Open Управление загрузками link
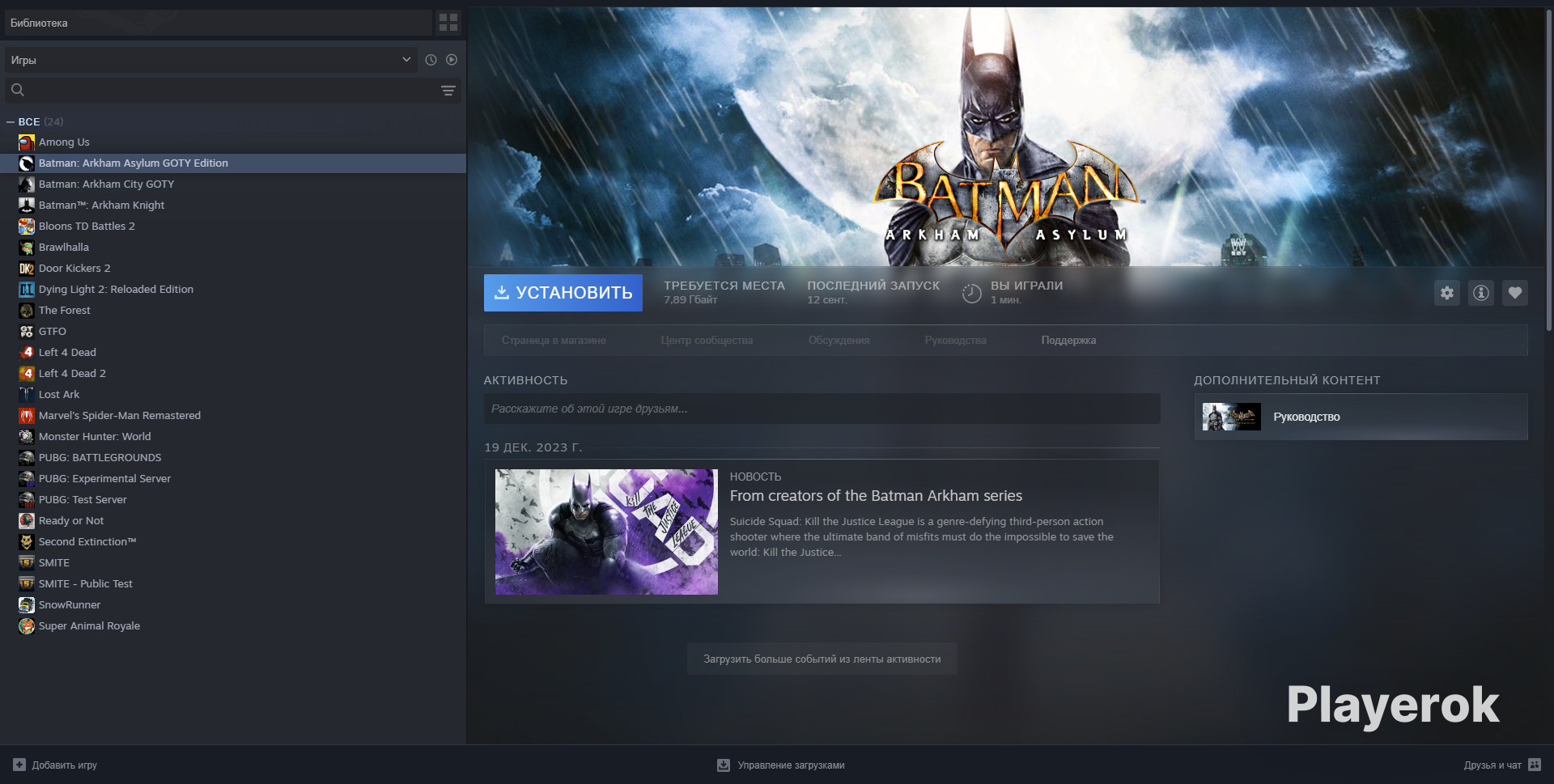The width and height of the screenshot is (1554, 784). [791, 765]
